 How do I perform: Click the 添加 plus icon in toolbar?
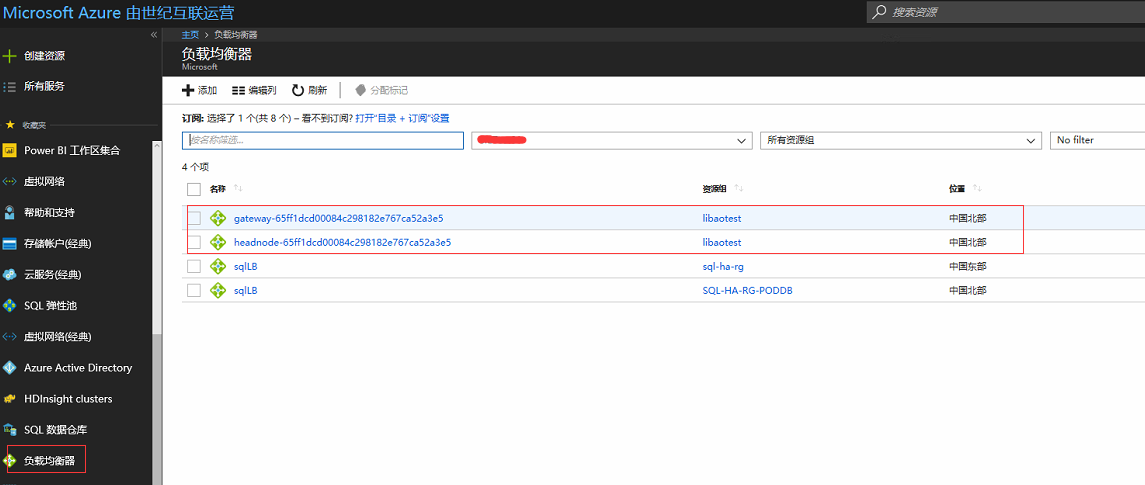(188, 90)
